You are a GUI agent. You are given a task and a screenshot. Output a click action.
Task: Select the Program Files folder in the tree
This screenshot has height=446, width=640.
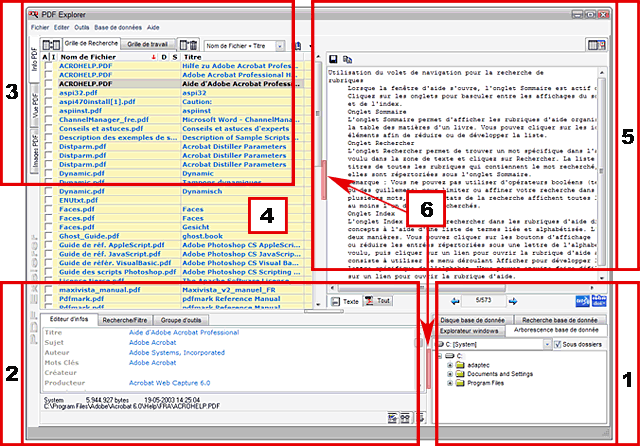point(486,383)
